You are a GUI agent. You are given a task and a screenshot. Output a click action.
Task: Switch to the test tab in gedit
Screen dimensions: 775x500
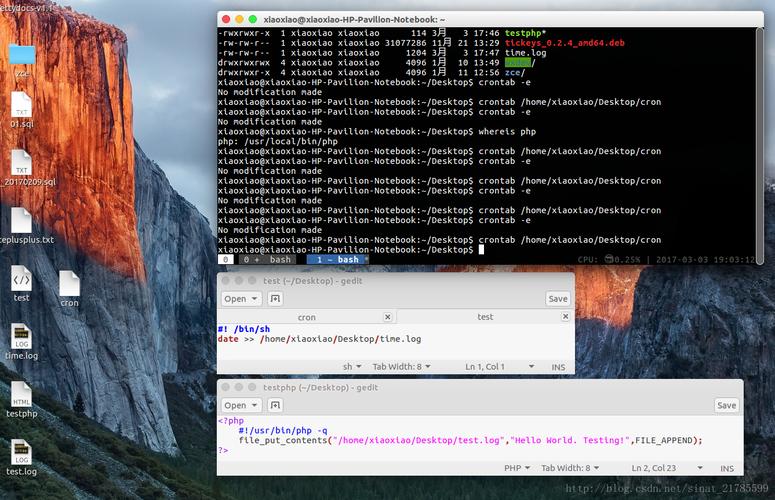[x=485, y=317]
